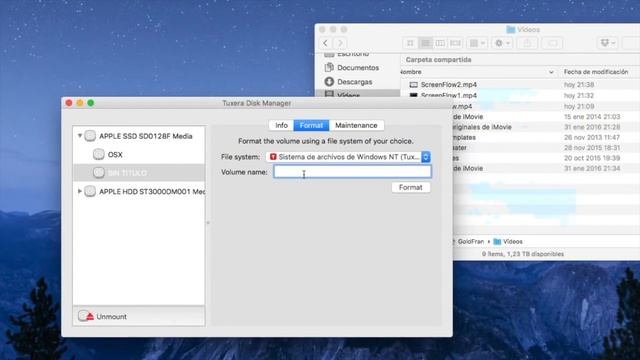Click the Volume name input field
The height and width of the screenshot is (360, 640).
352,172
